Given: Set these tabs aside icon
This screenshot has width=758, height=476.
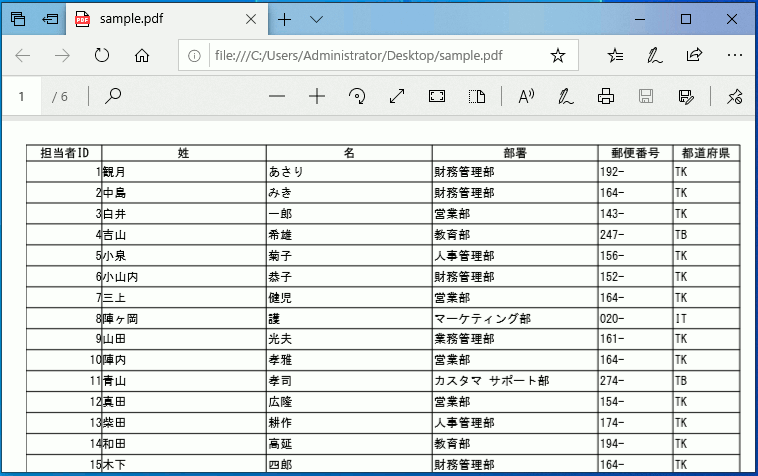Looking at the screenshot, I should tap(50, 19).
